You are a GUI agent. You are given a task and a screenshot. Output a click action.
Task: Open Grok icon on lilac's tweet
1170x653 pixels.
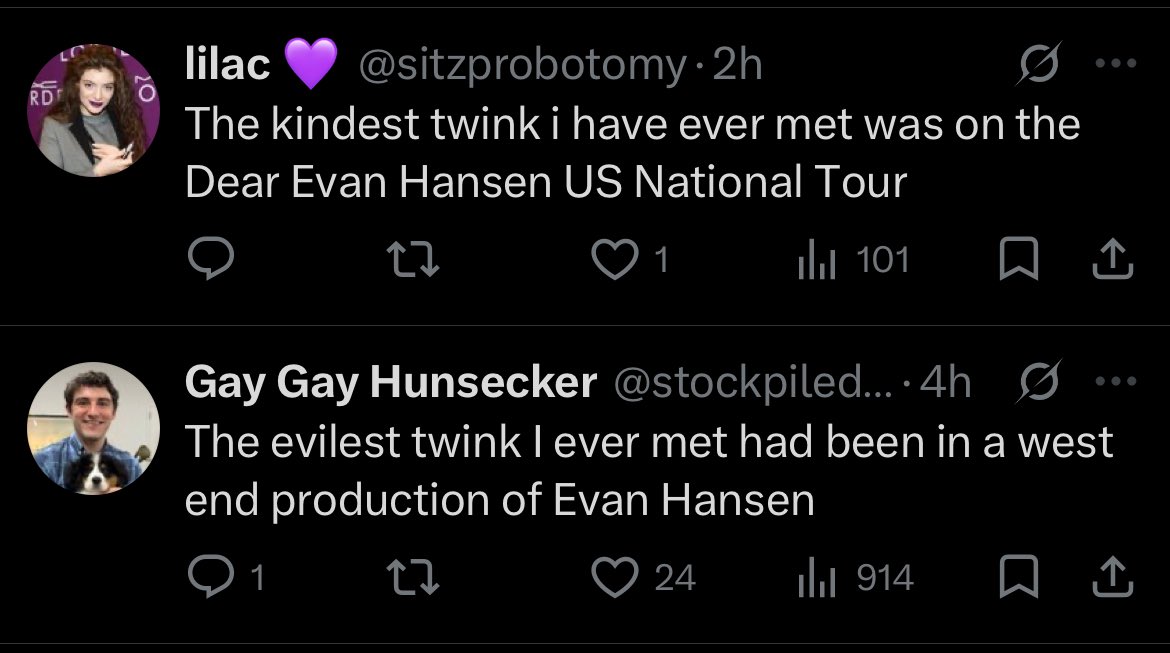pos(1039,63)
